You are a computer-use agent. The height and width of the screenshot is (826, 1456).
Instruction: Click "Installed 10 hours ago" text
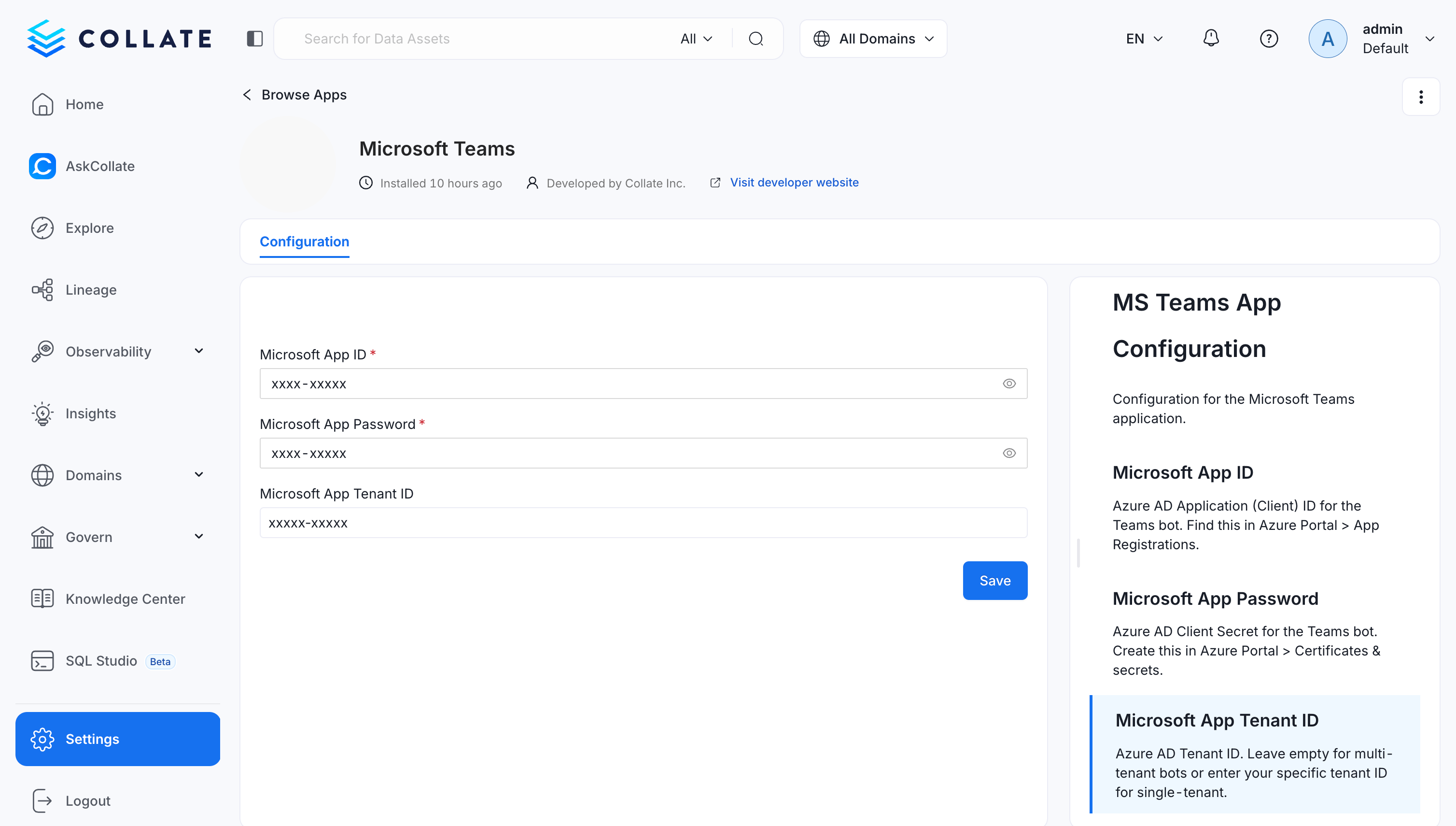[x=441, y=183]
